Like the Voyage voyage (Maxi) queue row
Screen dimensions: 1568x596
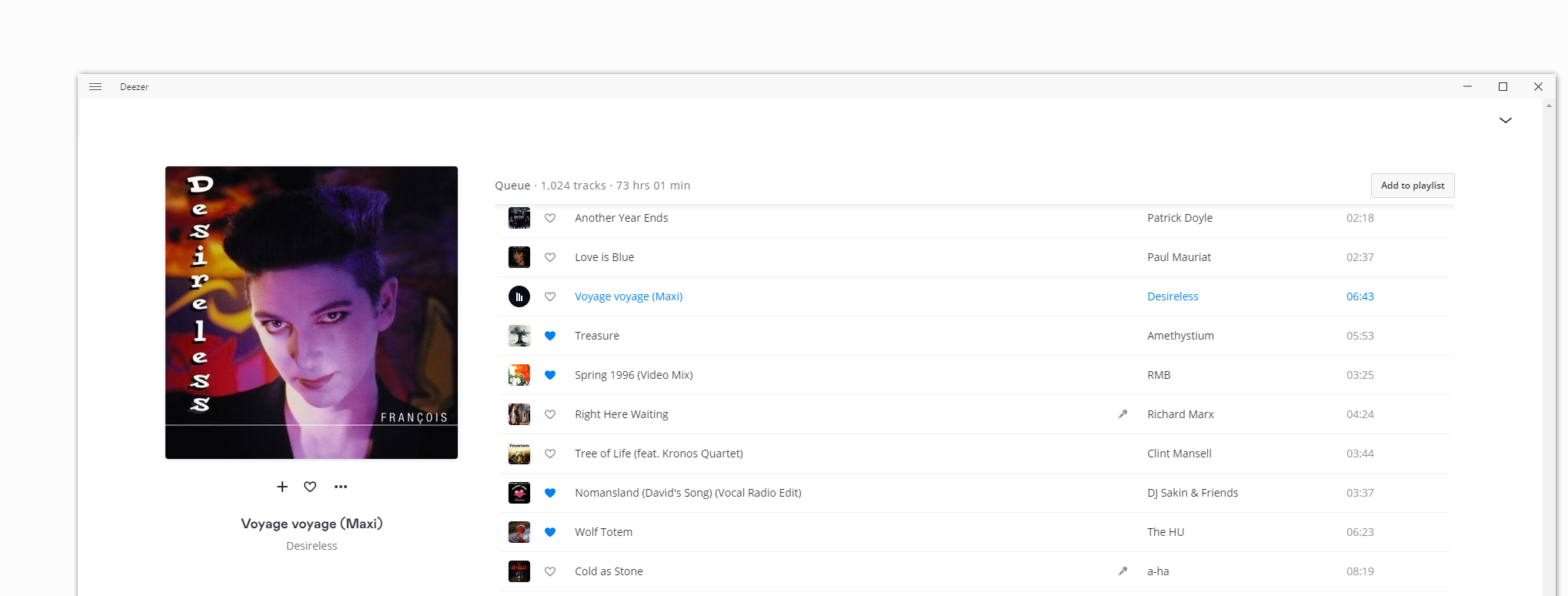tap(550, 296)
